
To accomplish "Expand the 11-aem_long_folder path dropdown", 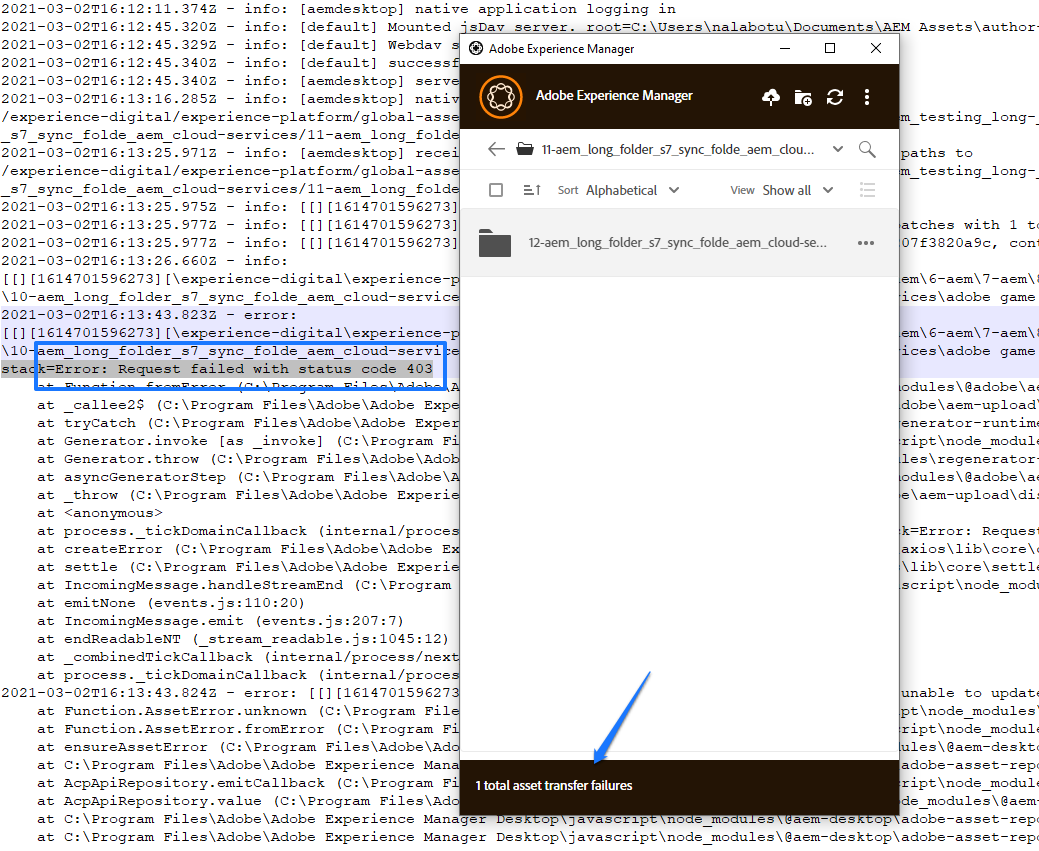I will [838, 149].
